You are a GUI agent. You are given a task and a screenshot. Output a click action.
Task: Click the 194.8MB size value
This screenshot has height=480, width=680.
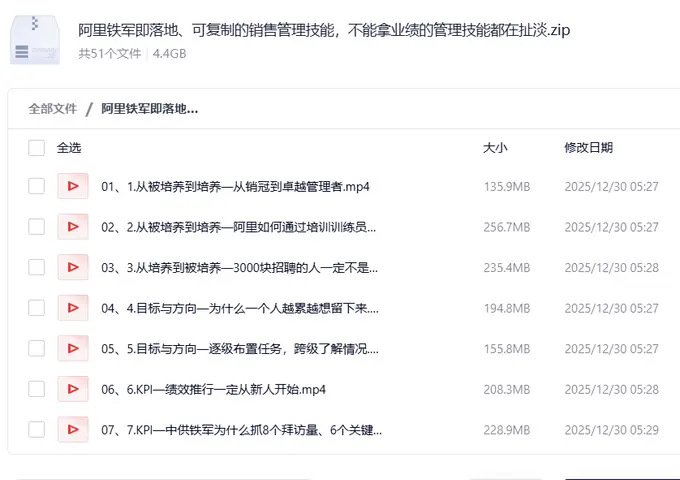507,308
